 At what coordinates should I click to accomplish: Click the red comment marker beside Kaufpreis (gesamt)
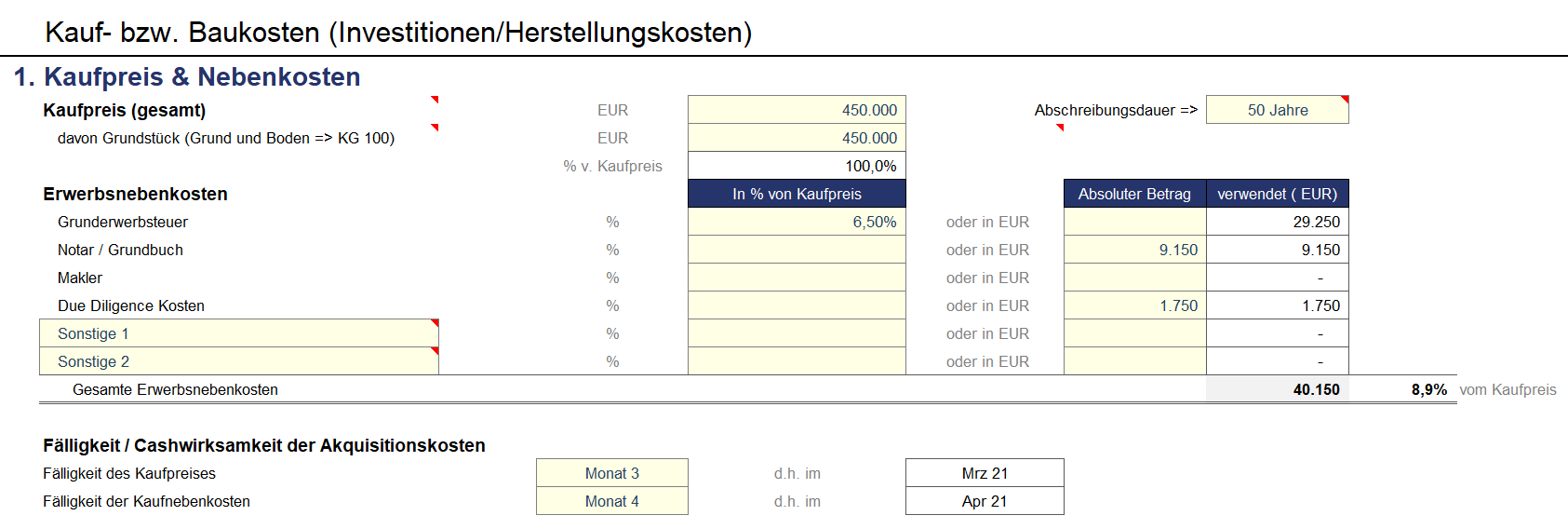pos(435,99)
